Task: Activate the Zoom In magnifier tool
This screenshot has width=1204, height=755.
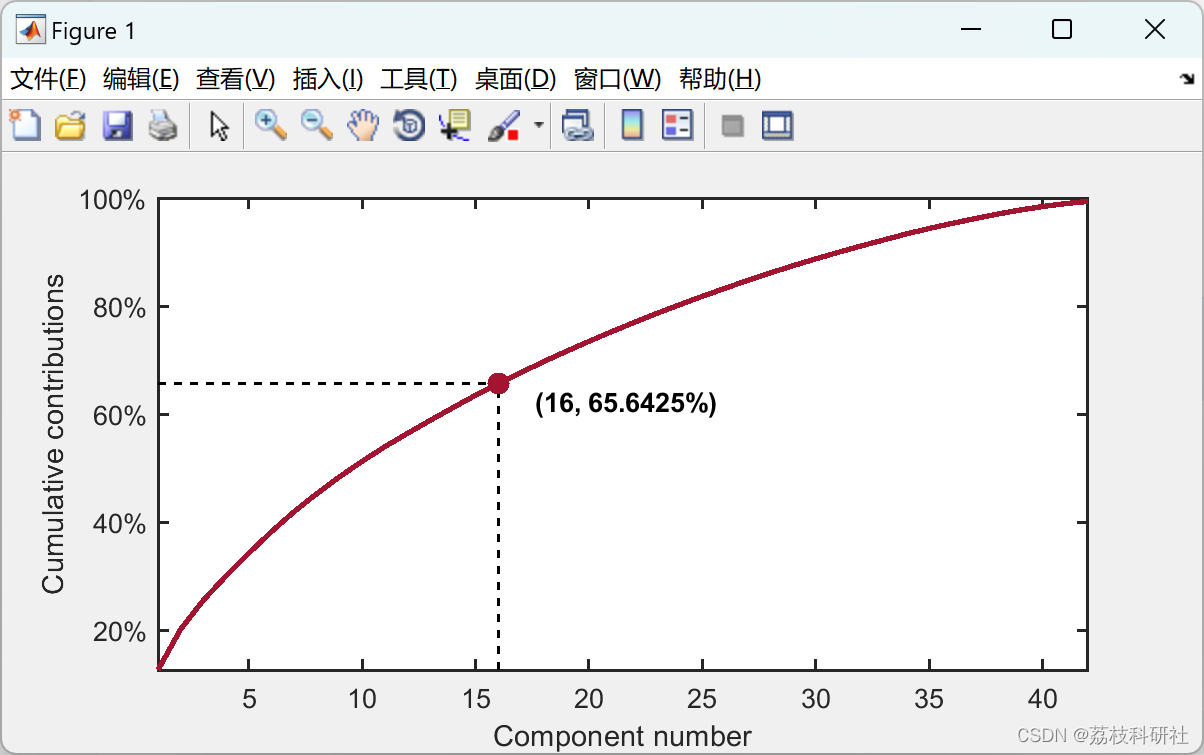Action: coord(271,125)
